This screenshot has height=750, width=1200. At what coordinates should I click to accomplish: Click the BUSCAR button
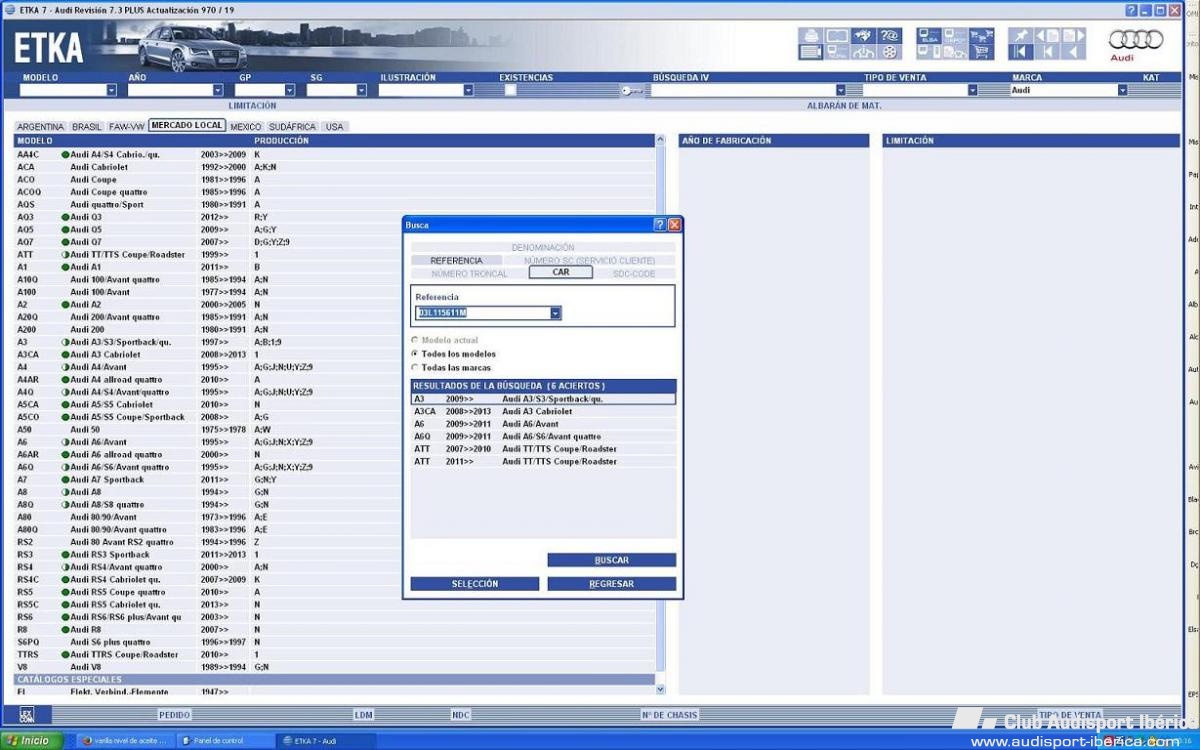[x=612, y=560]
